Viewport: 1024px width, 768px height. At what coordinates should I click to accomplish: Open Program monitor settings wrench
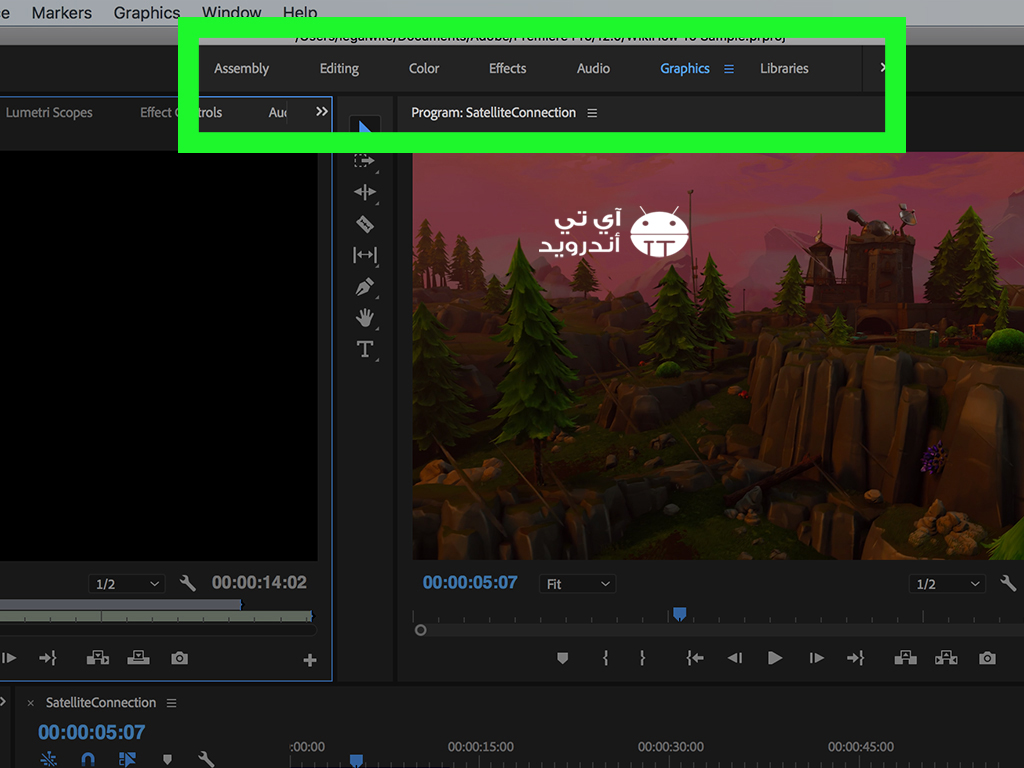click(1008, 583)
